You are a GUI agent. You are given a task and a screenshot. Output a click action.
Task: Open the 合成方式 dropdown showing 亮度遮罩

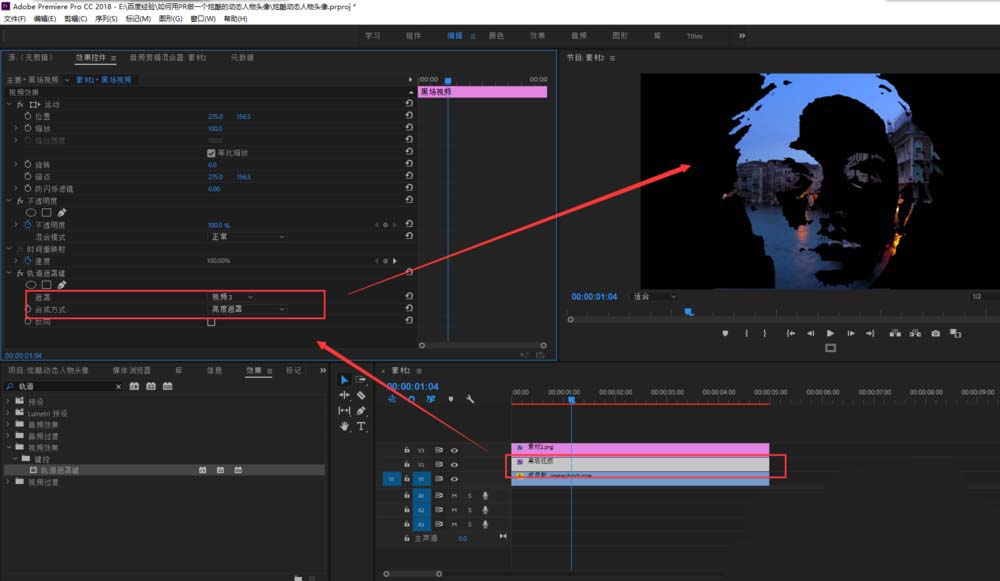tap(247, 308)
